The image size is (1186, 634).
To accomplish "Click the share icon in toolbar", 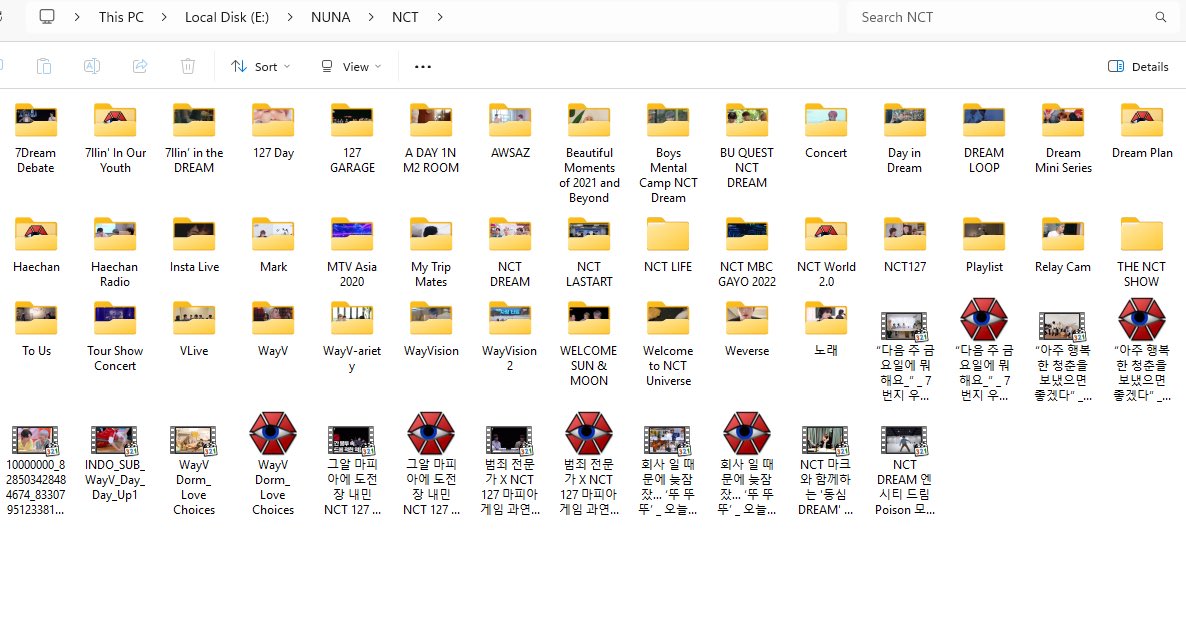I will [140, 67].
